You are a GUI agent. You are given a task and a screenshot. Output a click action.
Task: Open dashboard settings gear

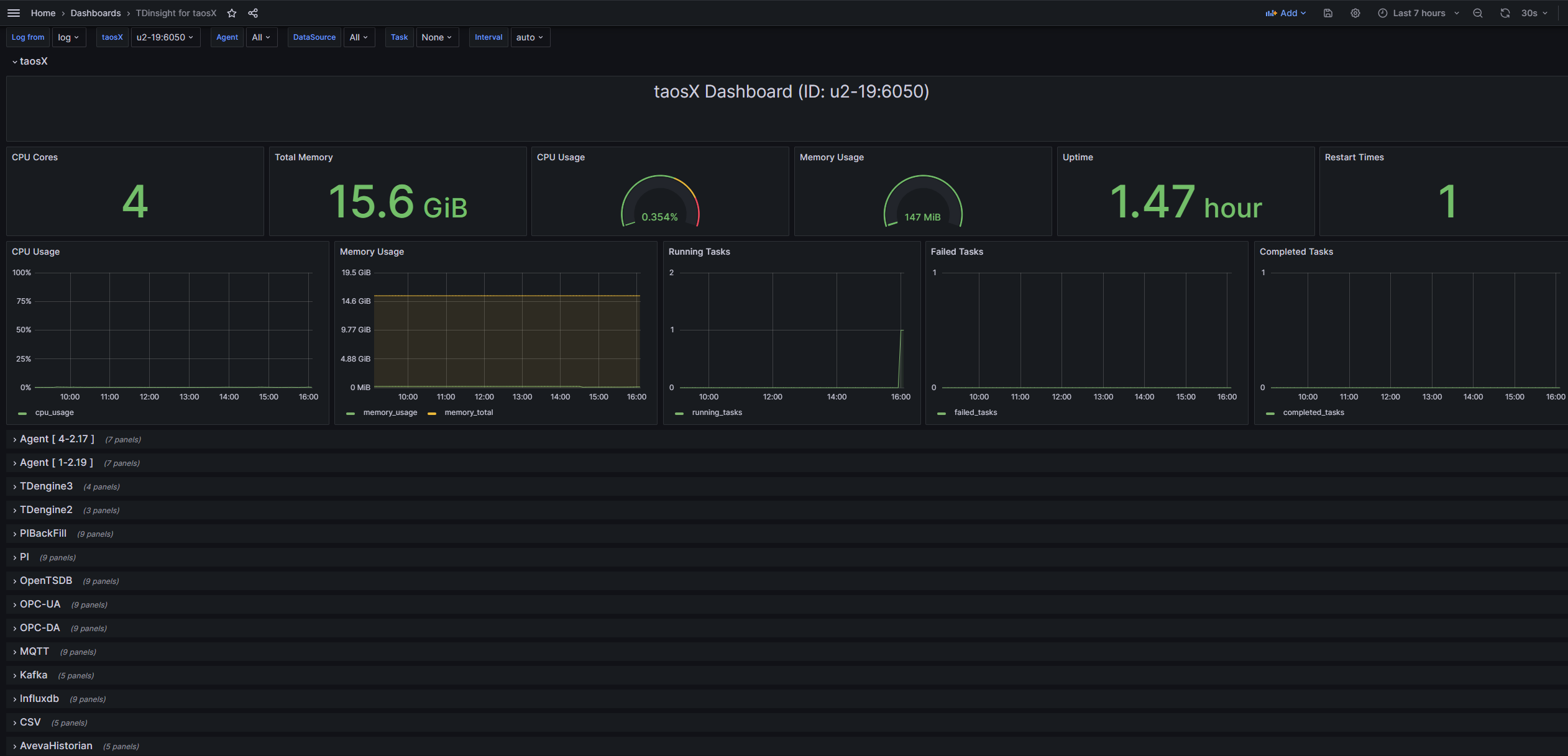1355,13
